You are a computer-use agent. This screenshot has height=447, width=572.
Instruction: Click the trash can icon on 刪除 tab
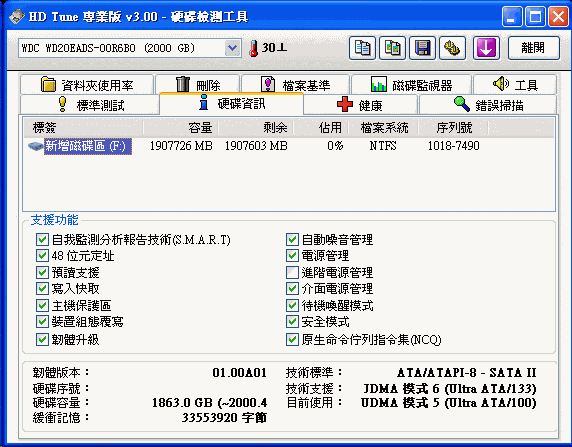183,84
